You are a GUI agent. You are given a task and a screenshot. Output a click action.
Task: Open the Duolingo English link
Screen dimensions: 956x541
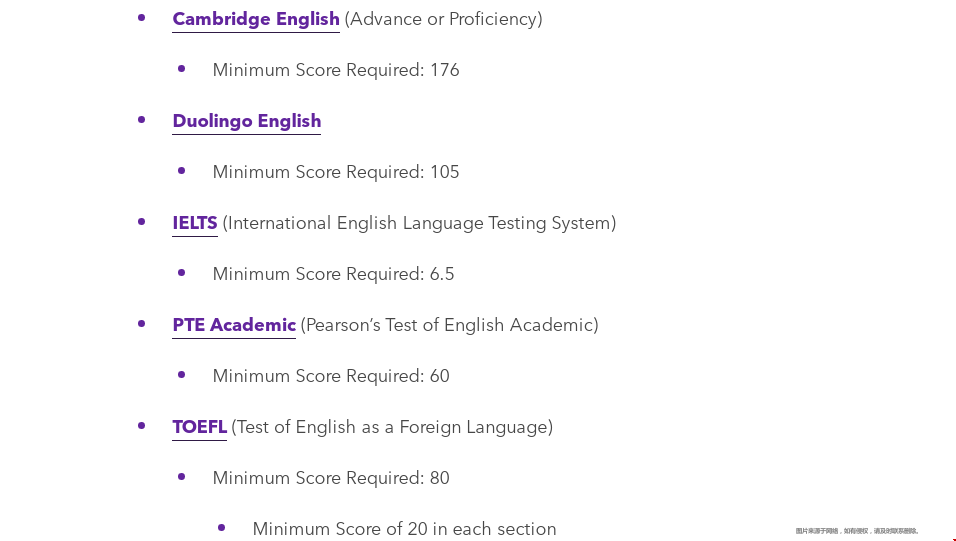pos(246,121)
